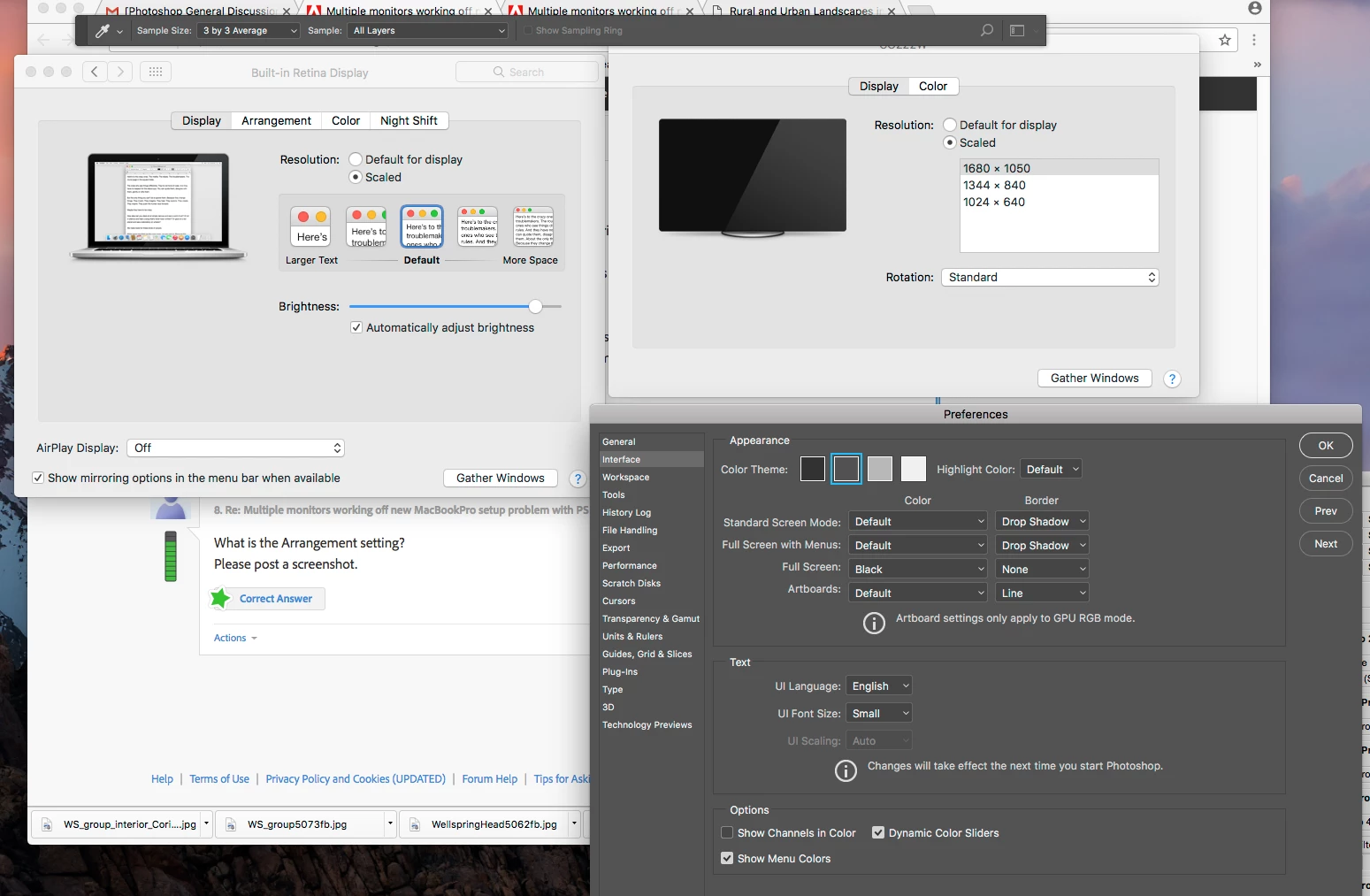Image resolution: width=1370 pixels, height=896 pixels.
Task: Open the Forum Help link
Action: pyautogui.click(x=490, y=779)
